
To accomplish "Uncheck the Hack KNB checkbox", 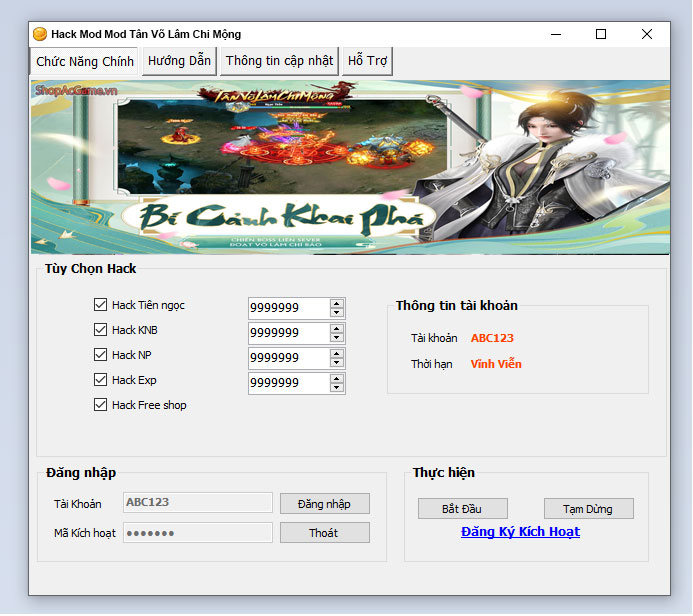I will [x=100, y=330].
